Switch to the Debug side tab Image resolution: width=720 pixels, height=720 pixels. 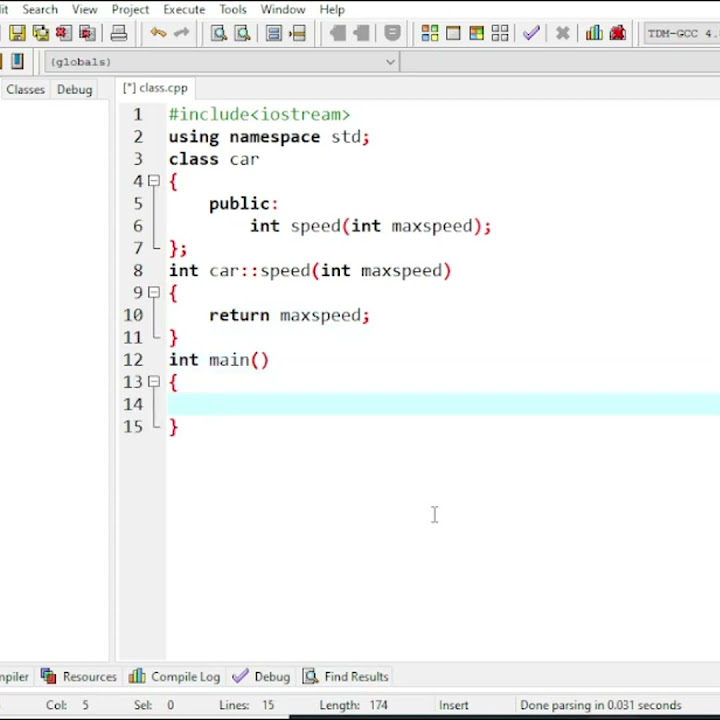(x=74, y=89)
